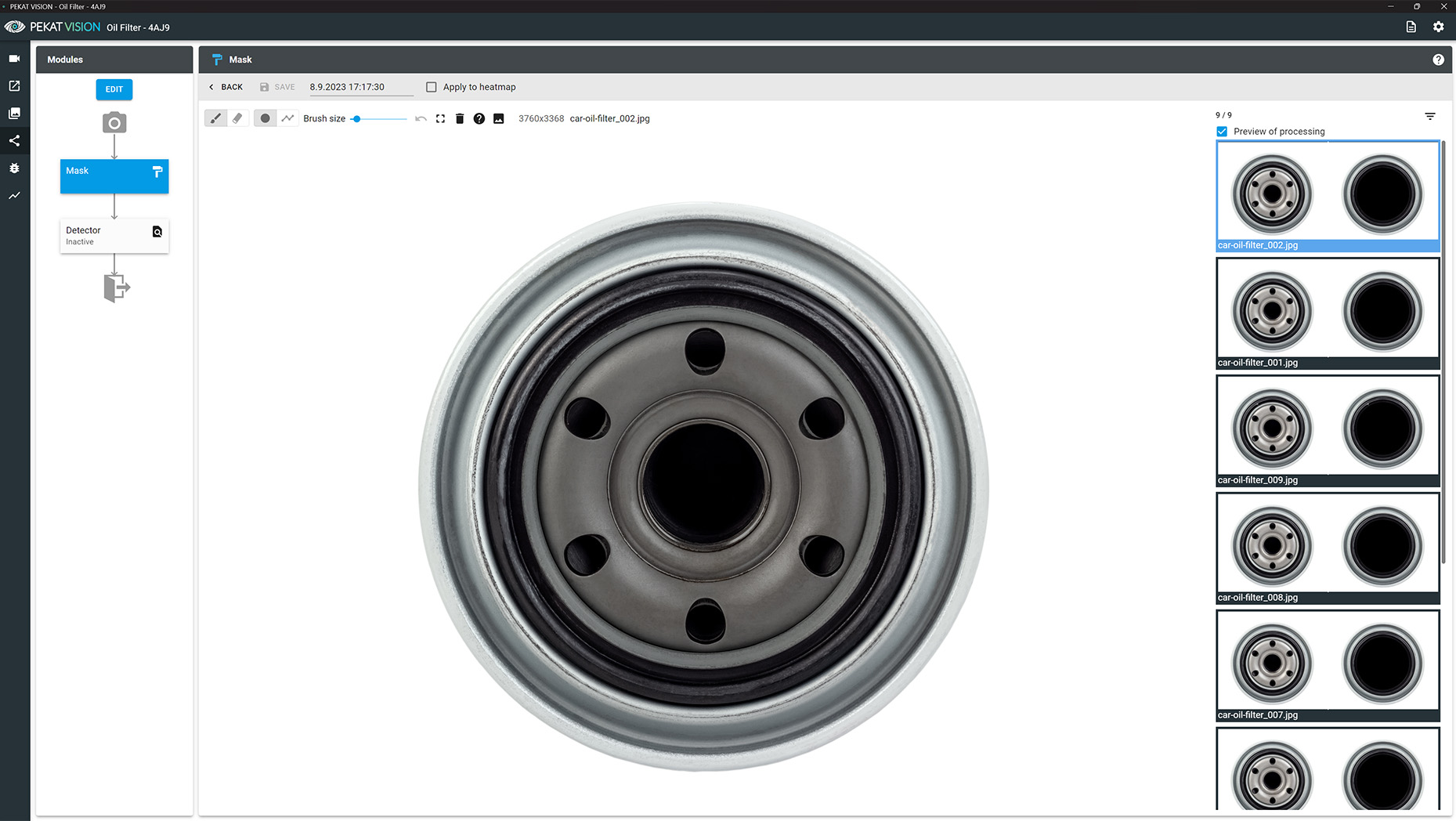Select thumbnail car-oil-filter_009.jpg
1456x821 pixels.
(x=1328, y=430)
